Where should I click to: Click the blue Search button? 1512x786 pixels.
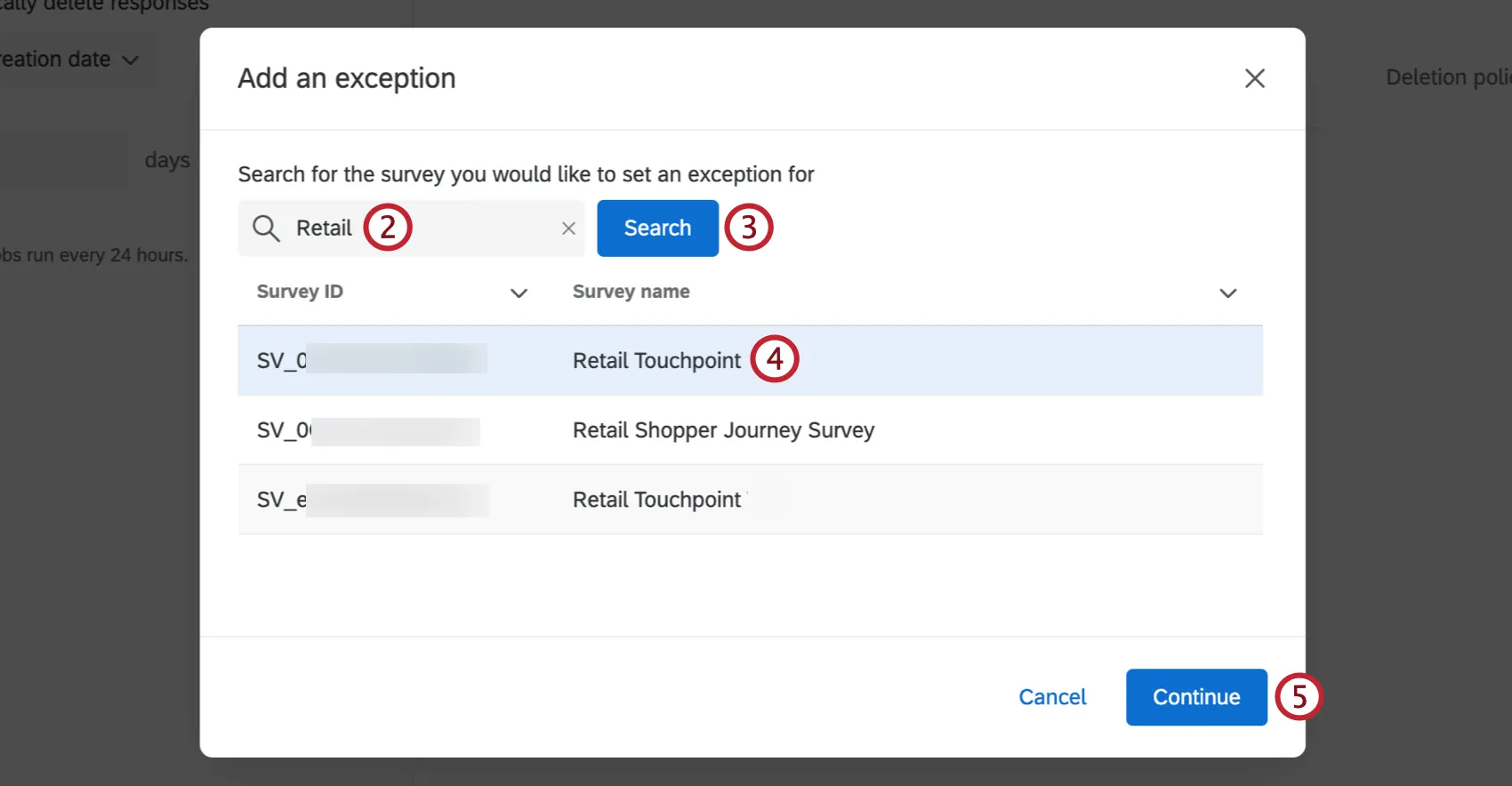[657, 229]
